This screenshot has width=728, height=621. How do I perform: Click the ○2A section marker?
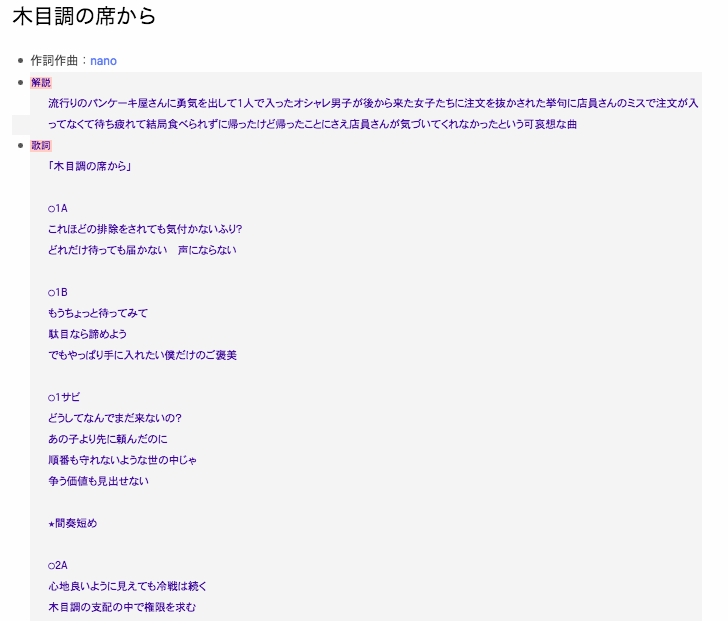[x=58, y=565]
